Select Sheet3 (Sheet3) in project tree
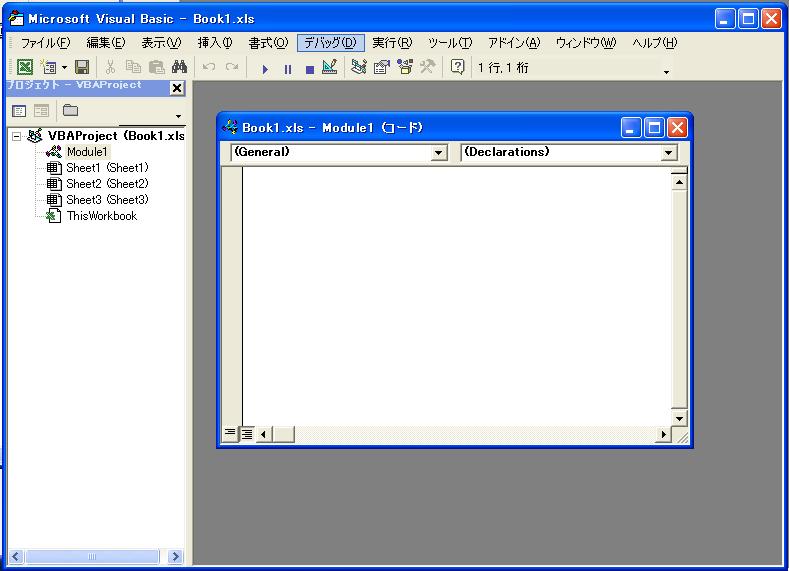Image resolution: width=789 pixels, height=571 pixels. click(107, 200)
